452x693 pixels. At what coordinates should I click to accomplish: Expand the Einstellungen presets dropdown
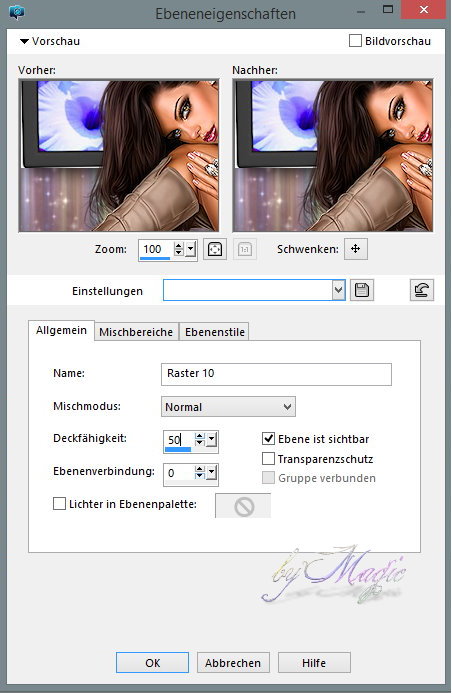tap(338, 290)
